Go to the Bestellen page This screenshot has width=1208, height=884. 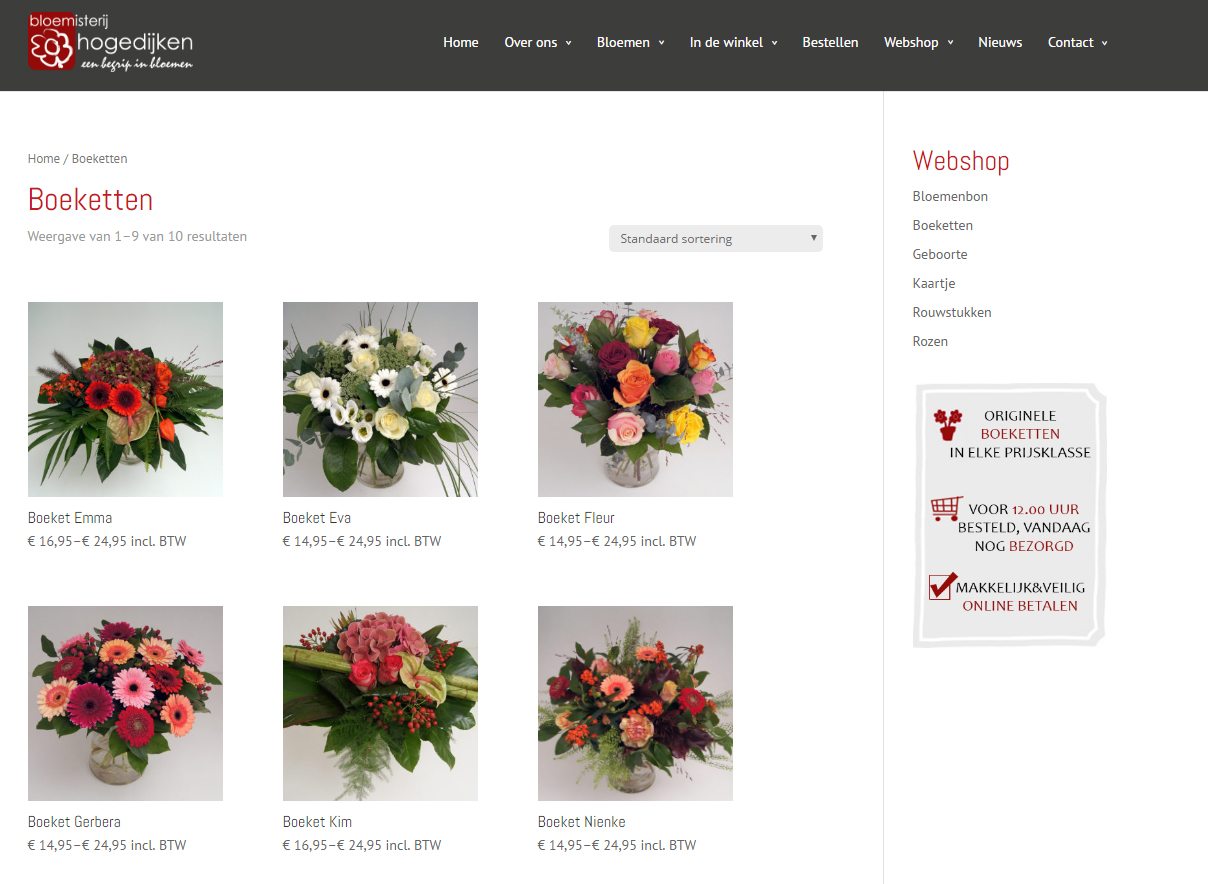click(x=830, y=42)
